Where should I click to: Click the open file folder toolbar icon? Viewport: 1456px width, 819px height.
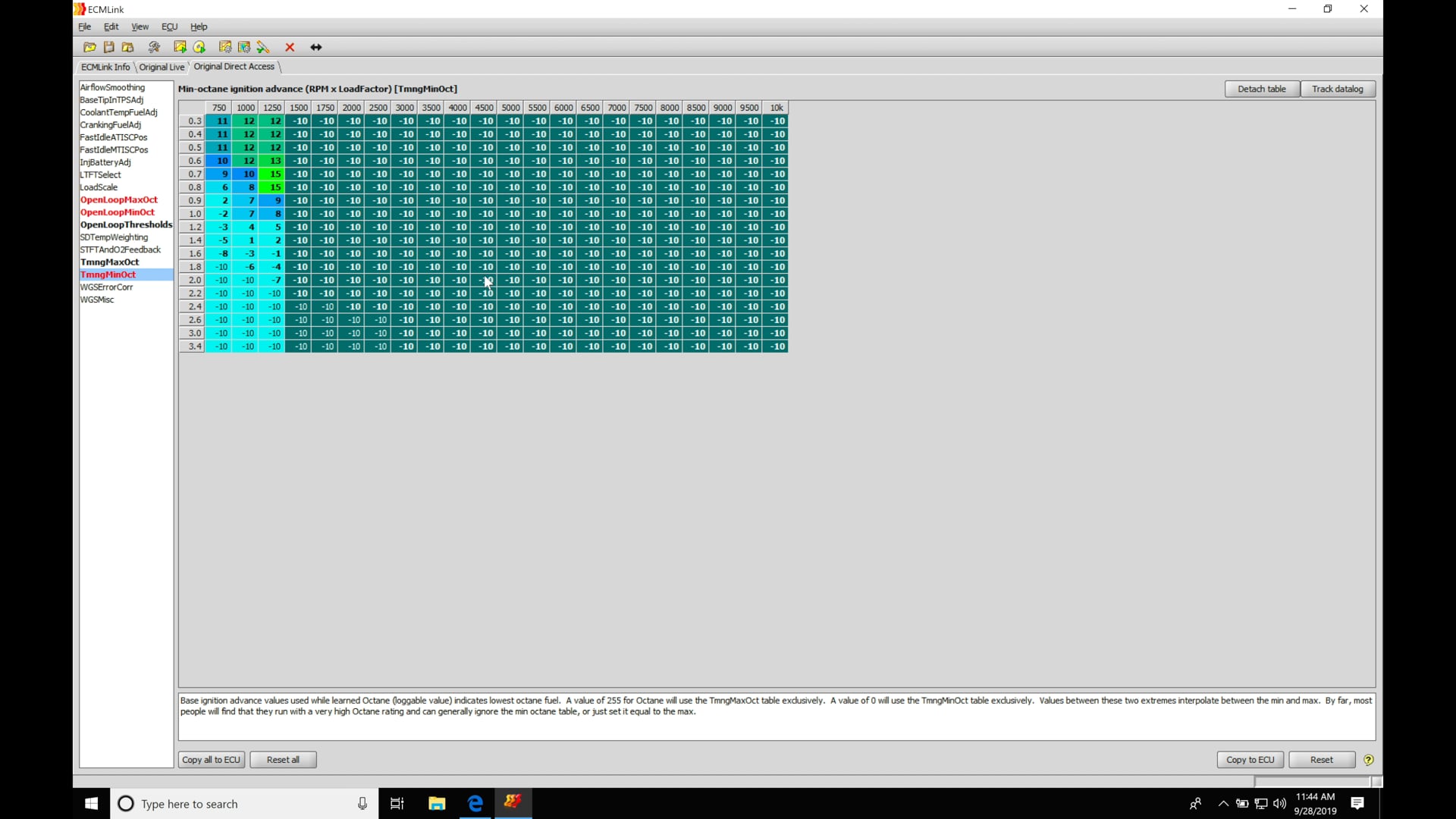coord(89,47)
